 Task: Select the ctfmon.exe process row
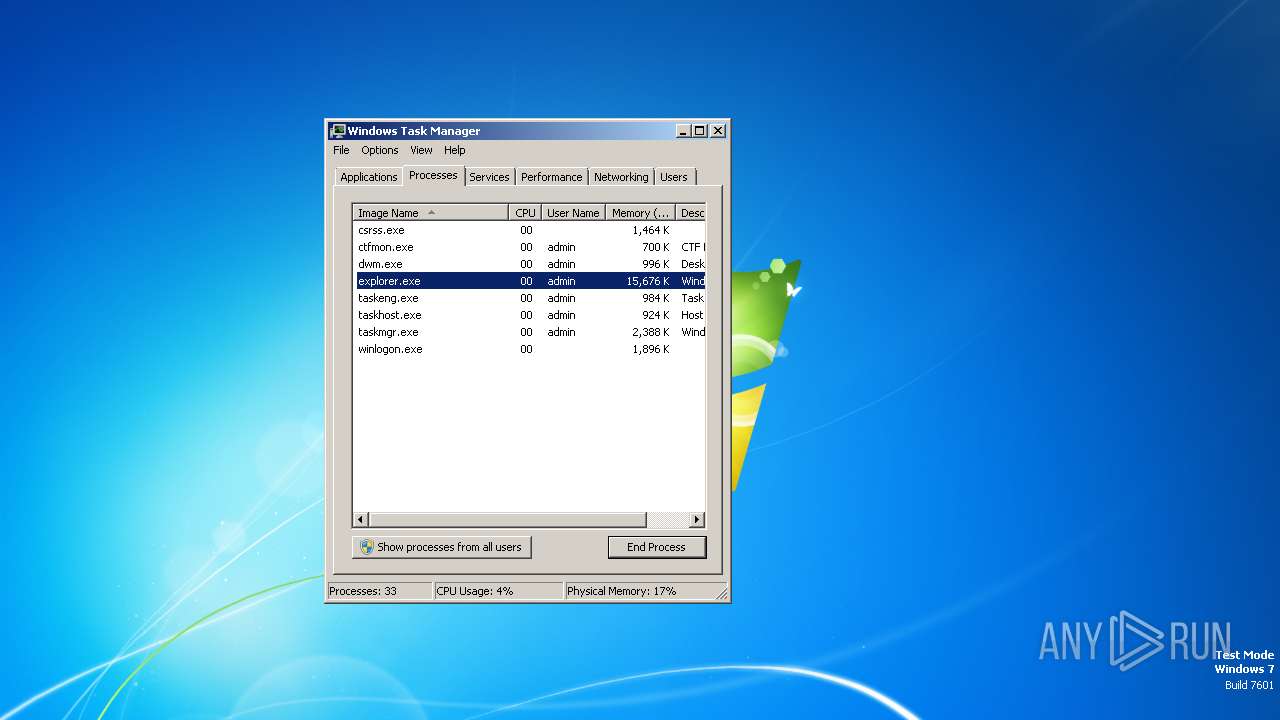530,247
